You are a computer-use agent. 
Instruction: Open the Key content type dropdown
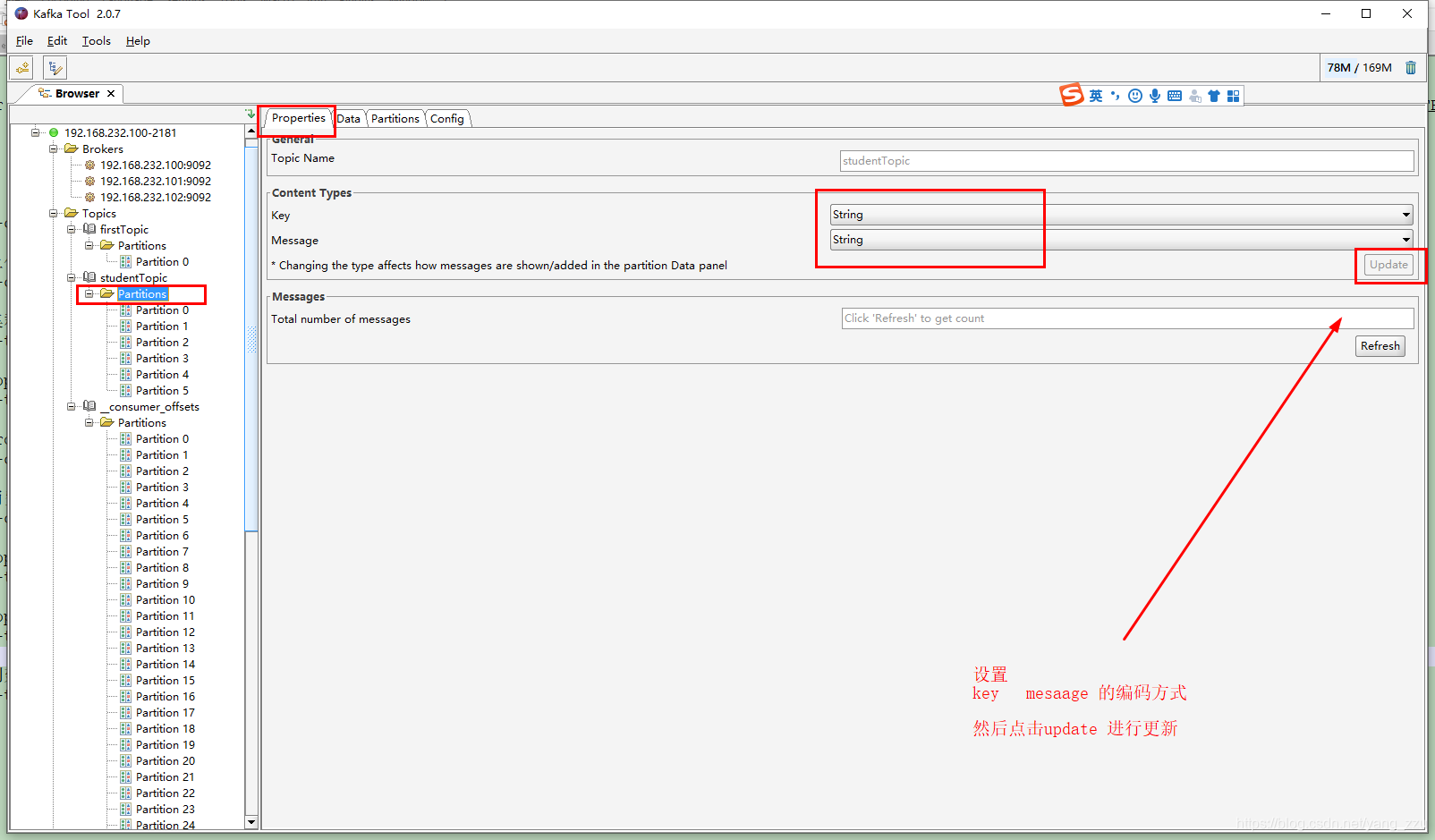coord(1405,215)
